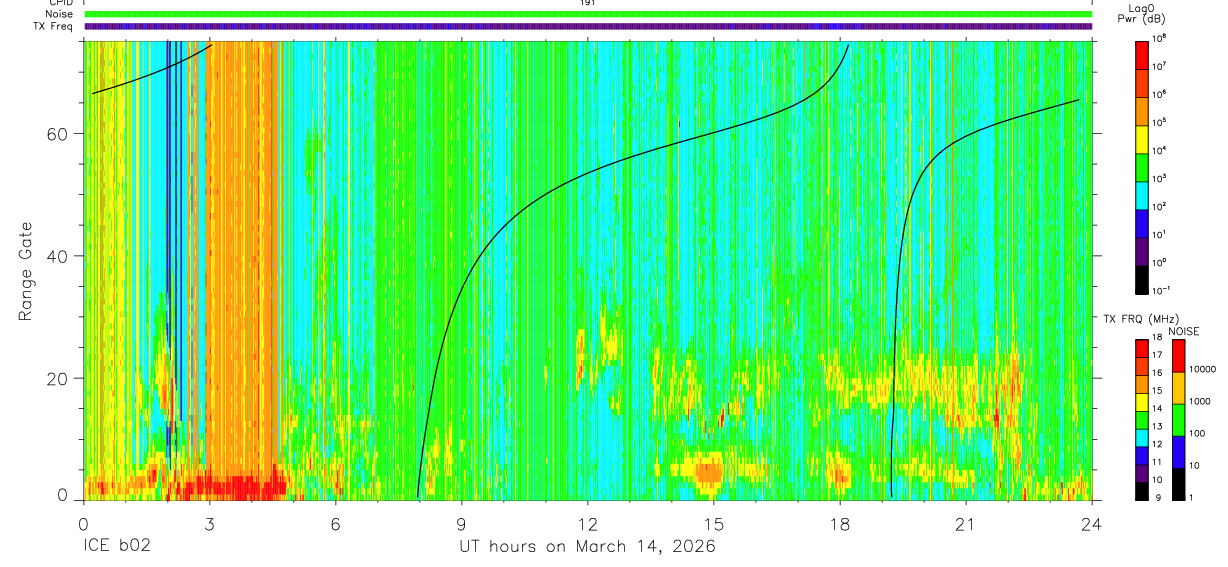Select the red top segment of power colorbar

coord(1143,53)
